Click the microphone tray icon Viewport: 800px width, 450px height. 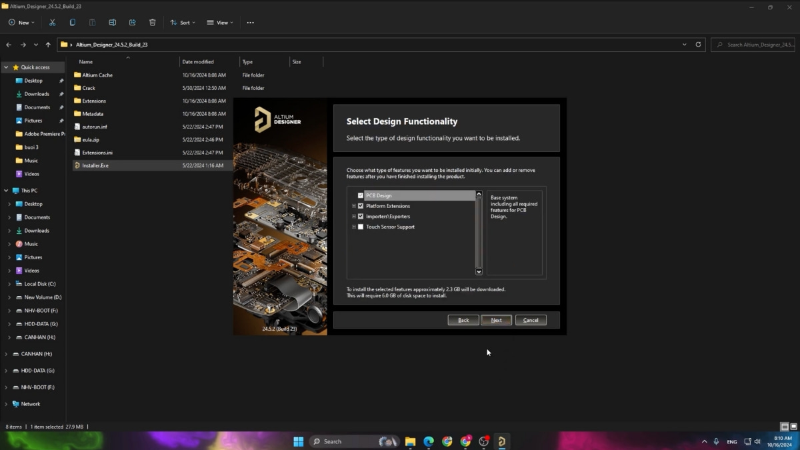click(716, 441)
